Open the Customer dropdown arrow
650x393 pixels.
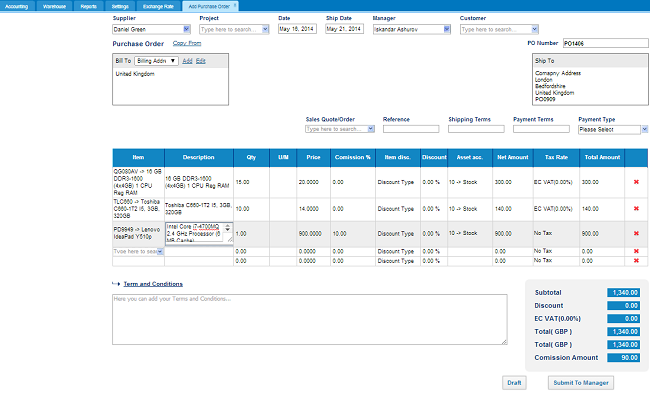click(x=535, y=29)
